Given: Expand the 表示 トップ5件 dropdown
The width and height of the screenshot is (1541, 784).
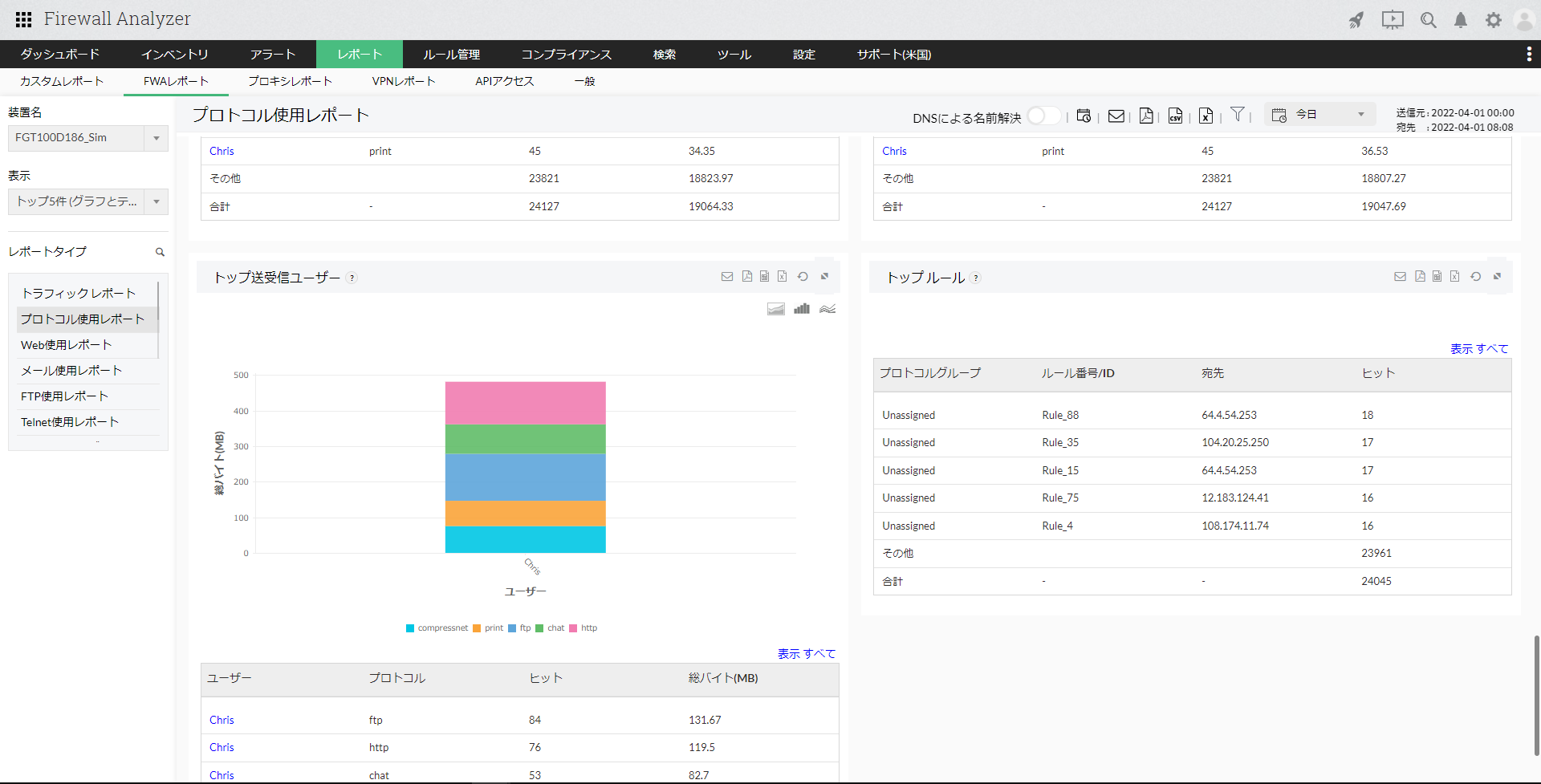Looking at the screenshot, I should point(87,201).
